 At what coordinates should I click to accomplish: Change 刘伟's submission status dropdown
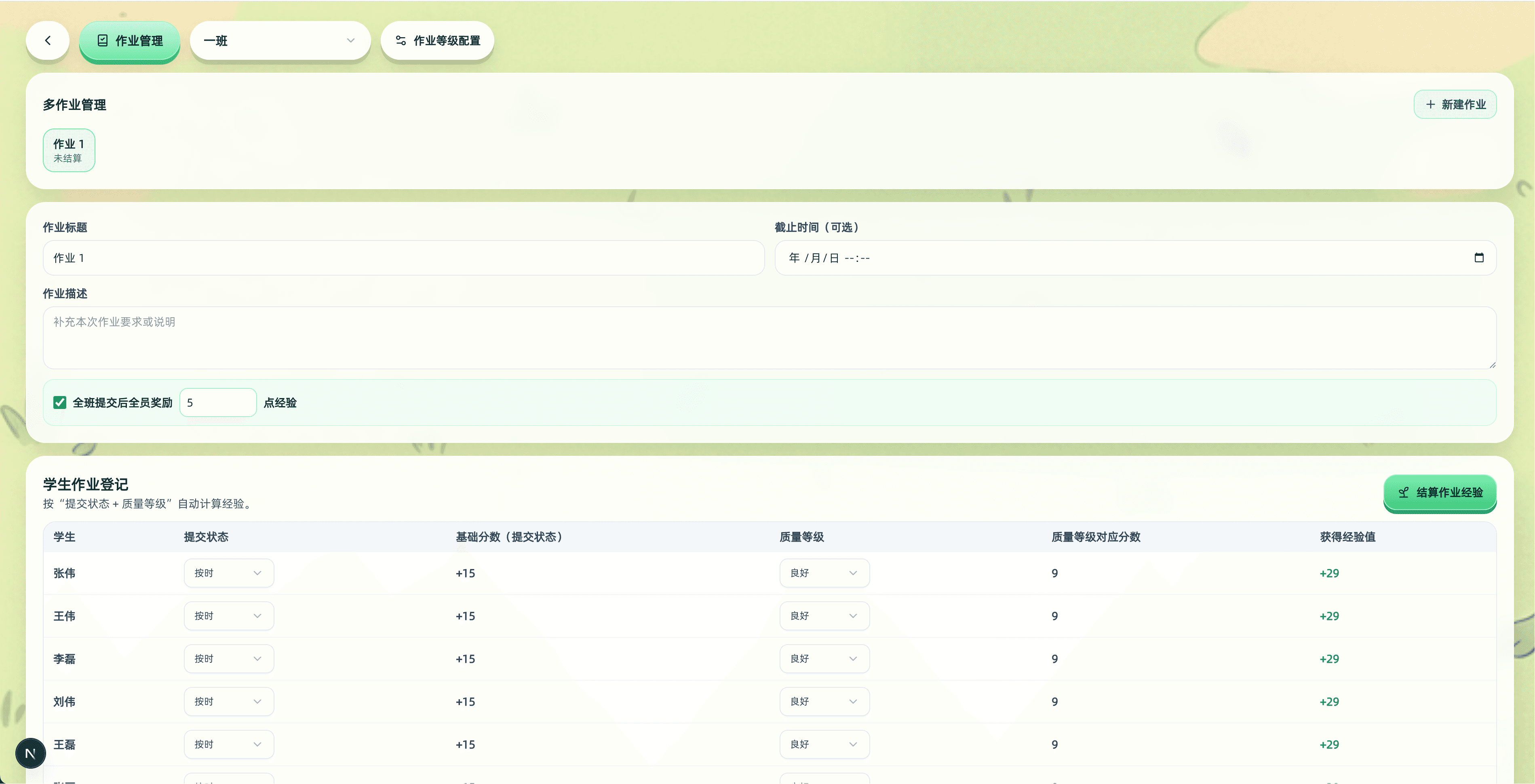point(229,702)
